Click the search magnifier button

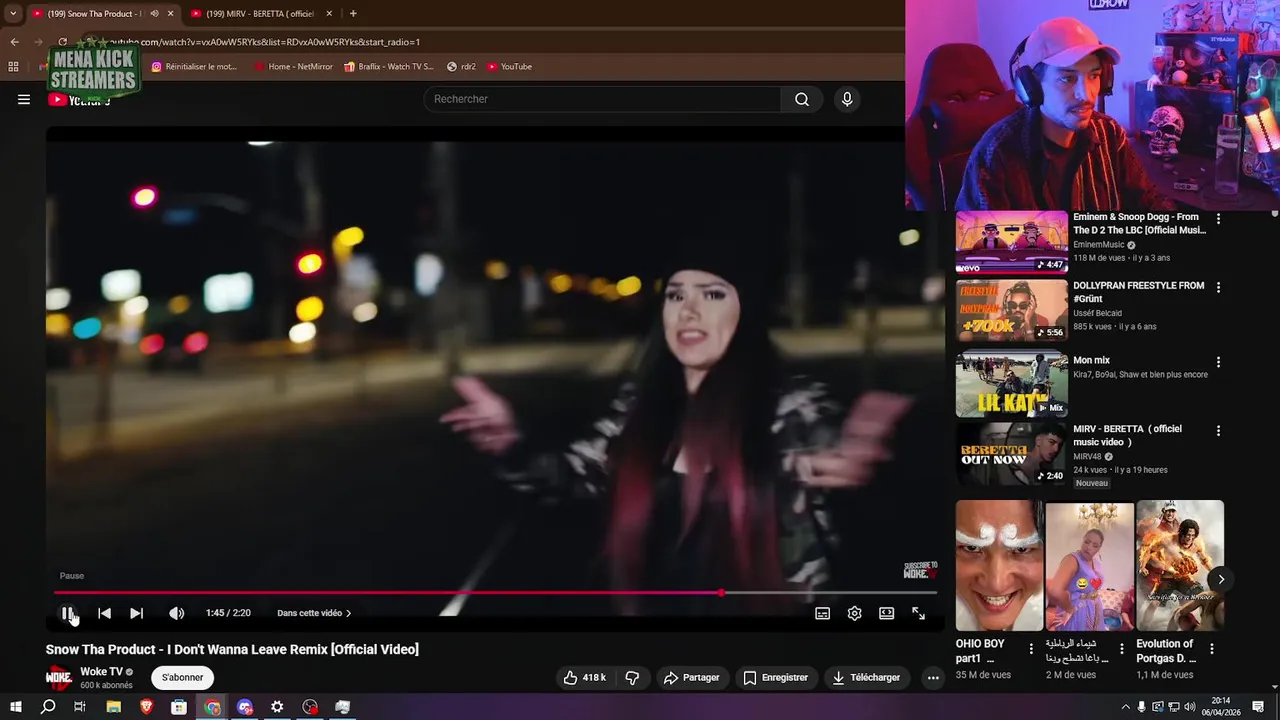pyautogui.click(x=802, y=99)
